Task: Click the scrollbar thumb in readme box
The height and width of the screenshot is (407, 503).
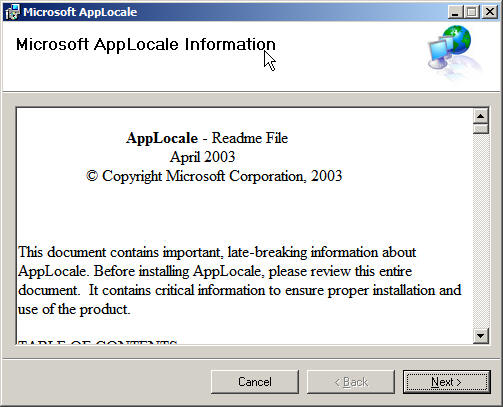Action: [x=480, y=129]
